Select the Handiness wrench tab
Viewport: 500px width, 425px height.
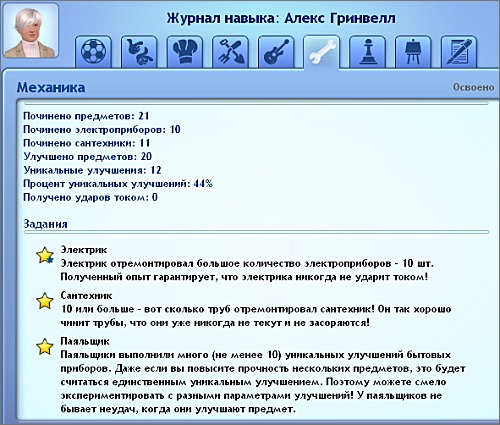pyautogui.click(x=322, y=52)
